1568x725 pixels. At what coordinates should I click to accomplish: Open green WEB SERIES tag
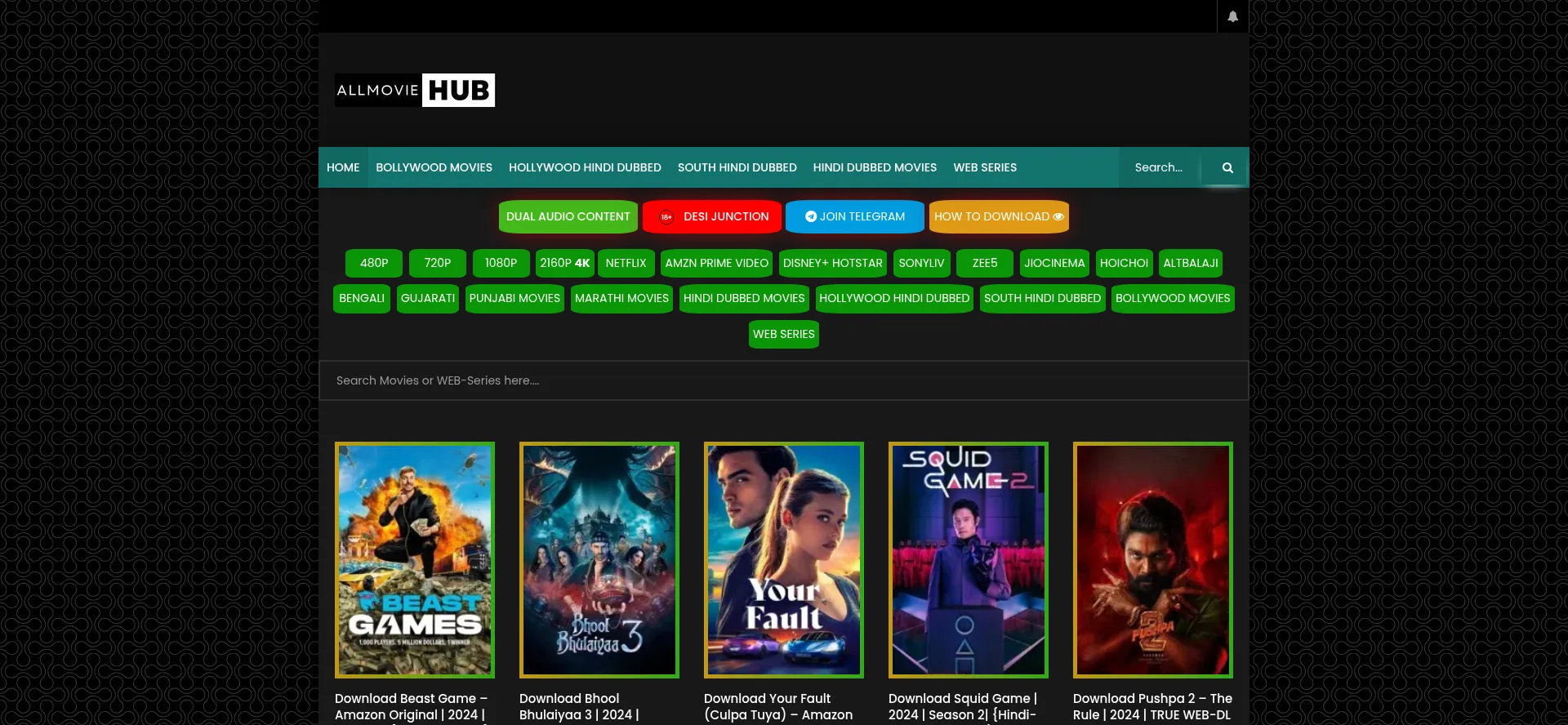click(x=784, y=334)
